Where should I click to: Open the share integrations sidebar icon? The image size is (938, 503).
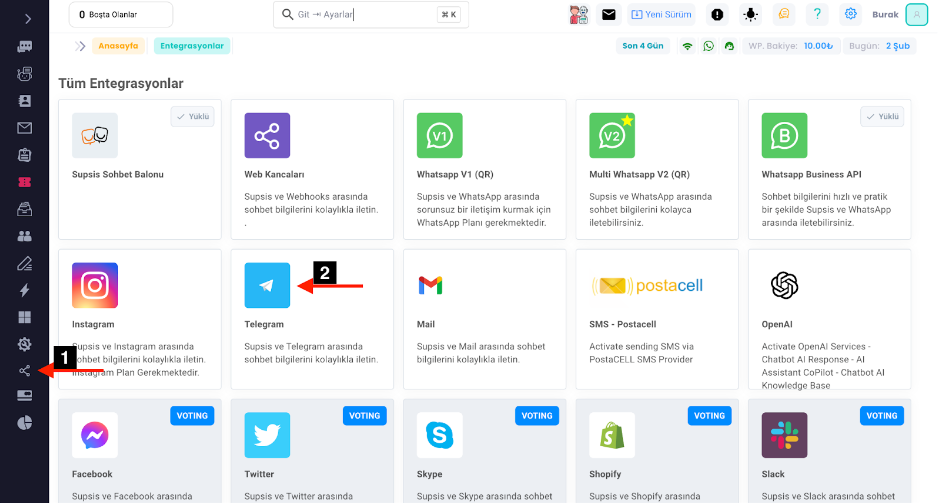pyautogui.click(x=25, y=371)
